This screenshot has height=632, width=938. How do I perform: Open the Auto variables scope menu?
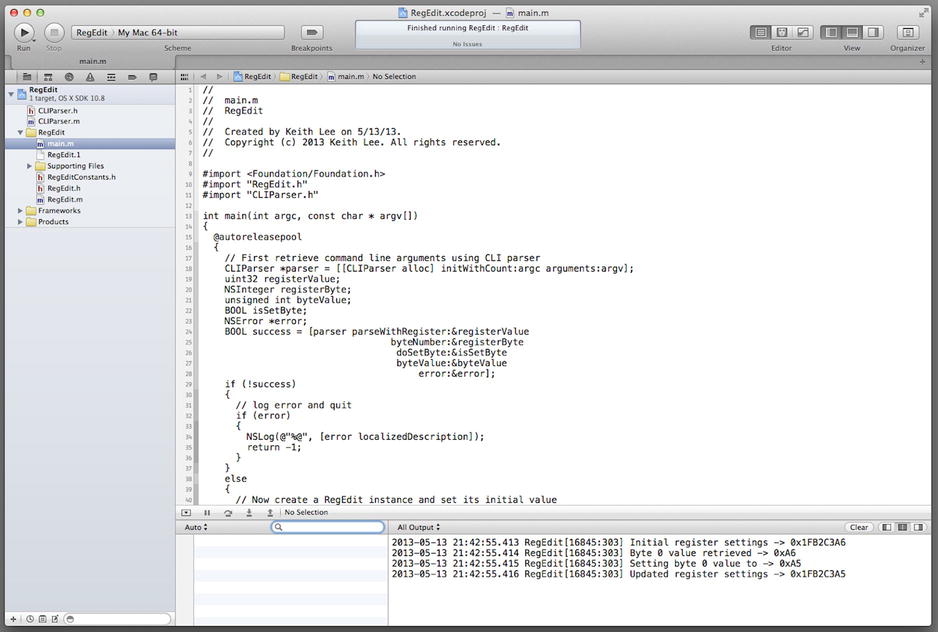(x=196, y=527)
